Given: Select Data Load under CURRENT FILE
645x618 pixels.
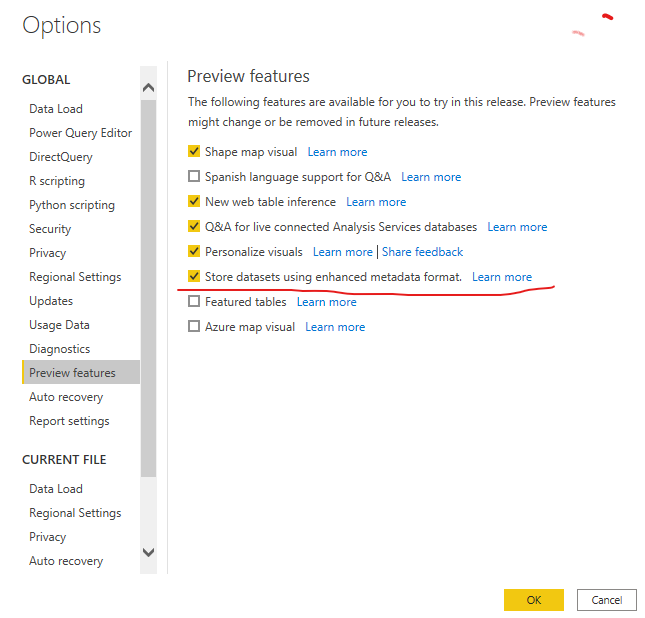Looking at the screenshot, I should click(56, 489).
